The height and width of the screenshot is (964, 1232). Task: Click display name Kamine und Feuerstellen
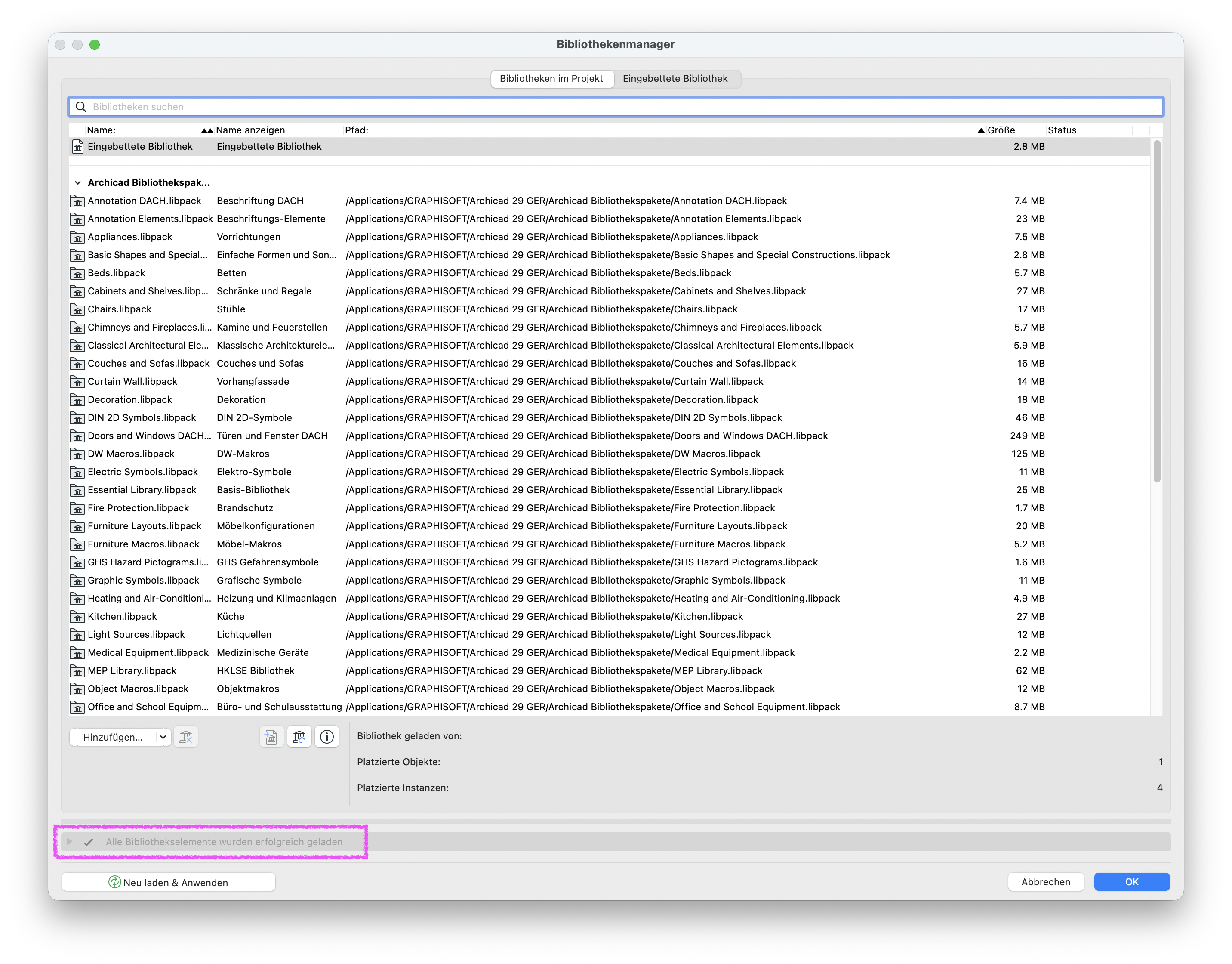(x=272, y=328)
